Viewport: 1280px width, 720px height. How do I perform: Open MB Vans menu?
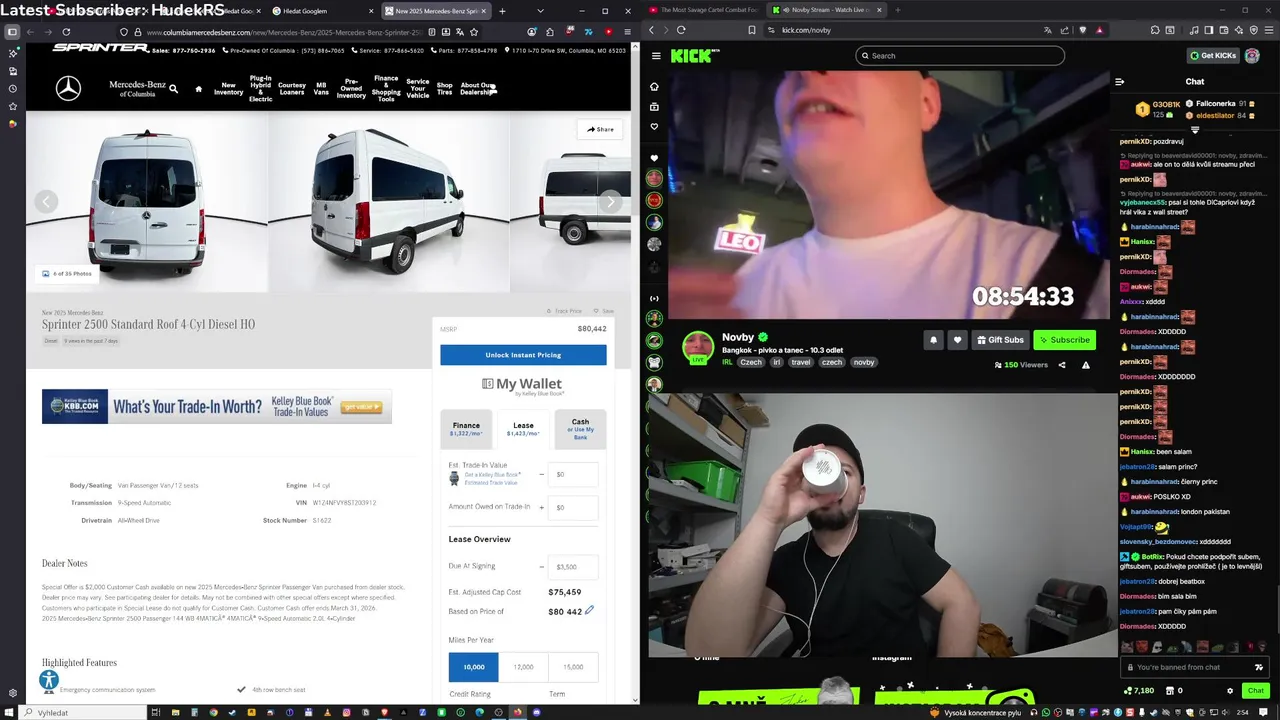pos(321,89)
